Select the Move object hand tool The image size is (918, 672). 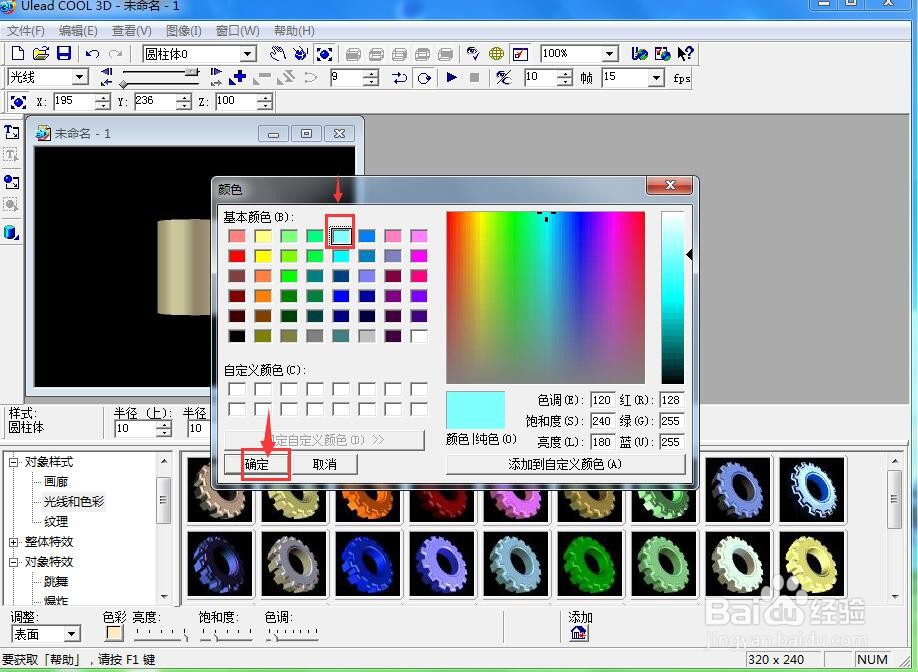click(x=277, y=54)
